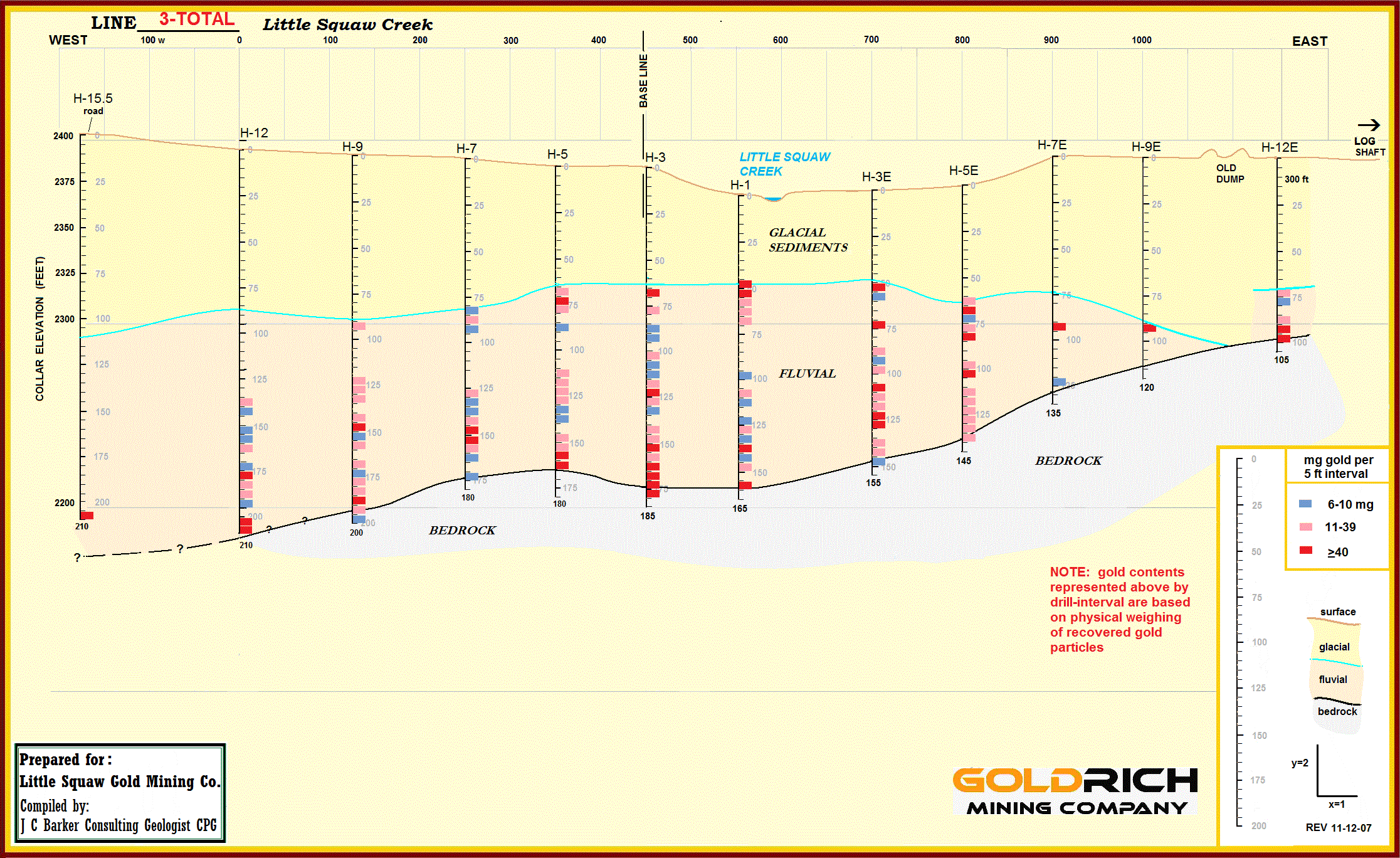
Task: Click the legend surface label
Action: click(x=1338, y=612)
